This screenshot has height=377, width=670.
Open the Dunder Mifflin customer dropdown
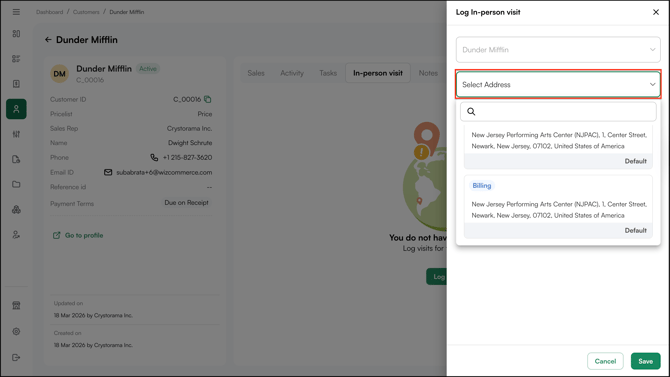558,50
